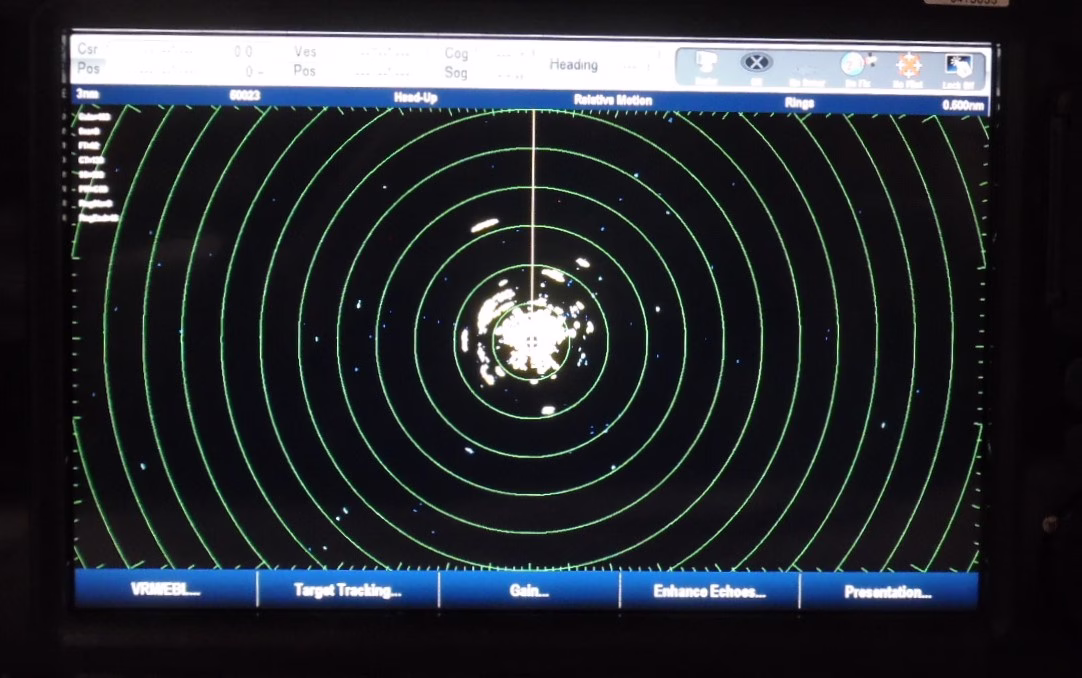This screenshot has height=678, width=1082.
Task: Open the Target Tracking menu
Action: 348,590
